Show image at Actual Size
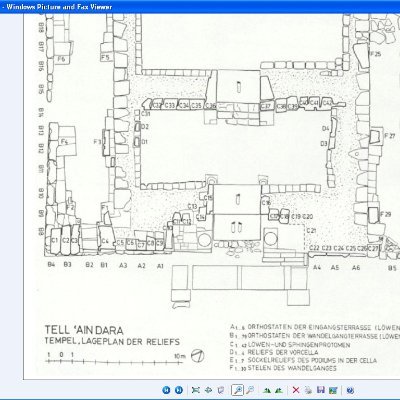The height and width of the screenshot is (400, 400). 208,390
